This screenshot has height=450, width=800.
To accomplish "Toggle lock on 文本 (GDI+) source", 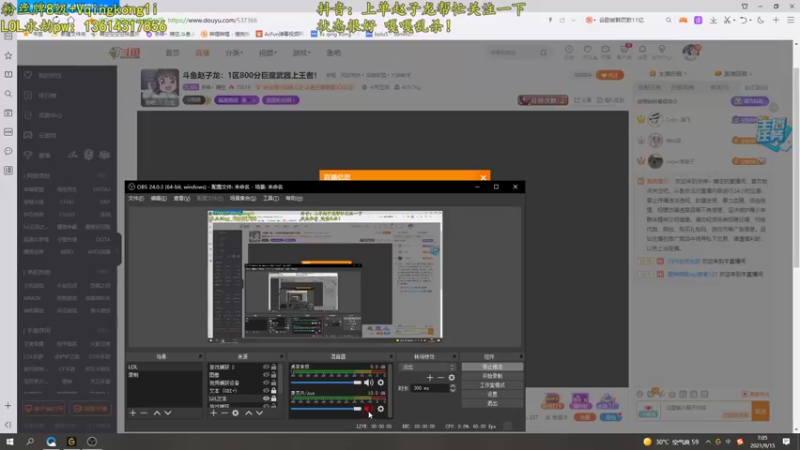I will click(273, 390).
